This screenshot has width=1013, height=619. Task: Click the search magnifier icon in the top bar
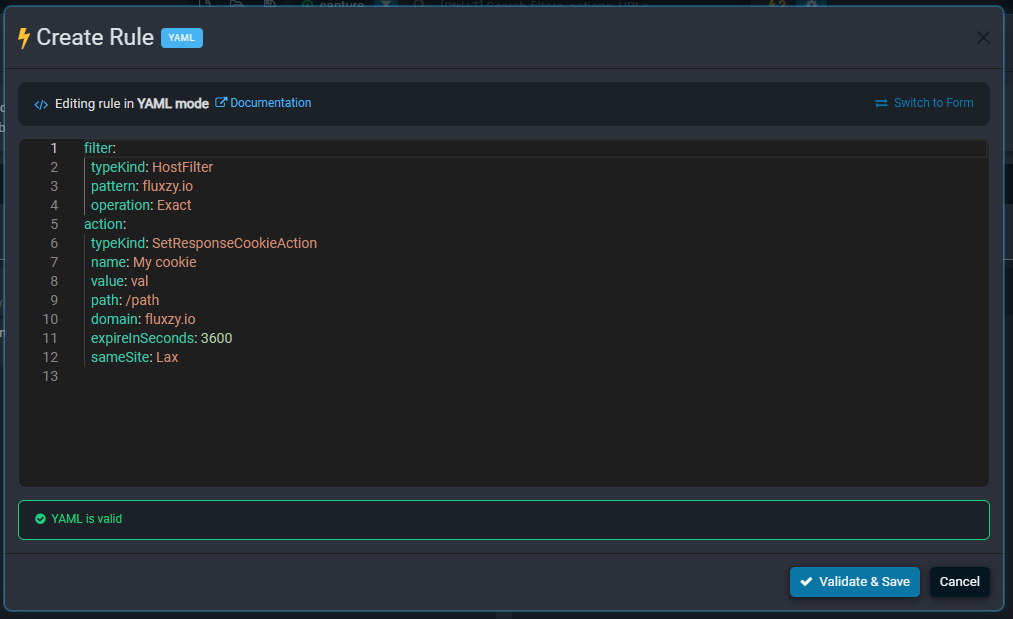click(420, 4)
